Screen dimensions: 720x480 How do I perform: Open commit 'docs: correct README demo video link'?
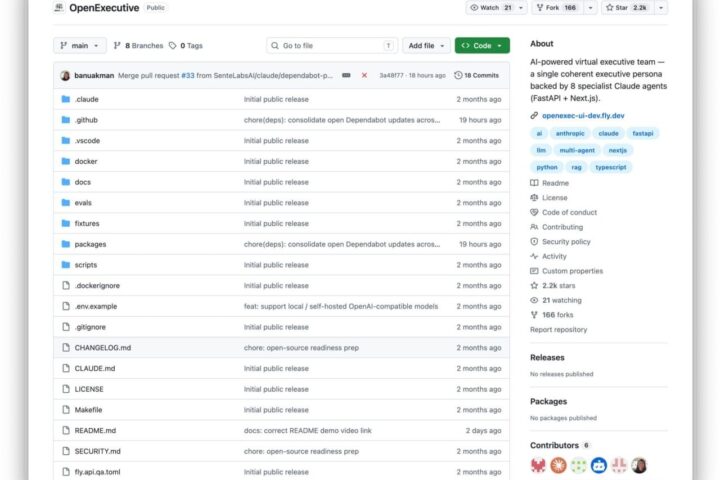308,430
